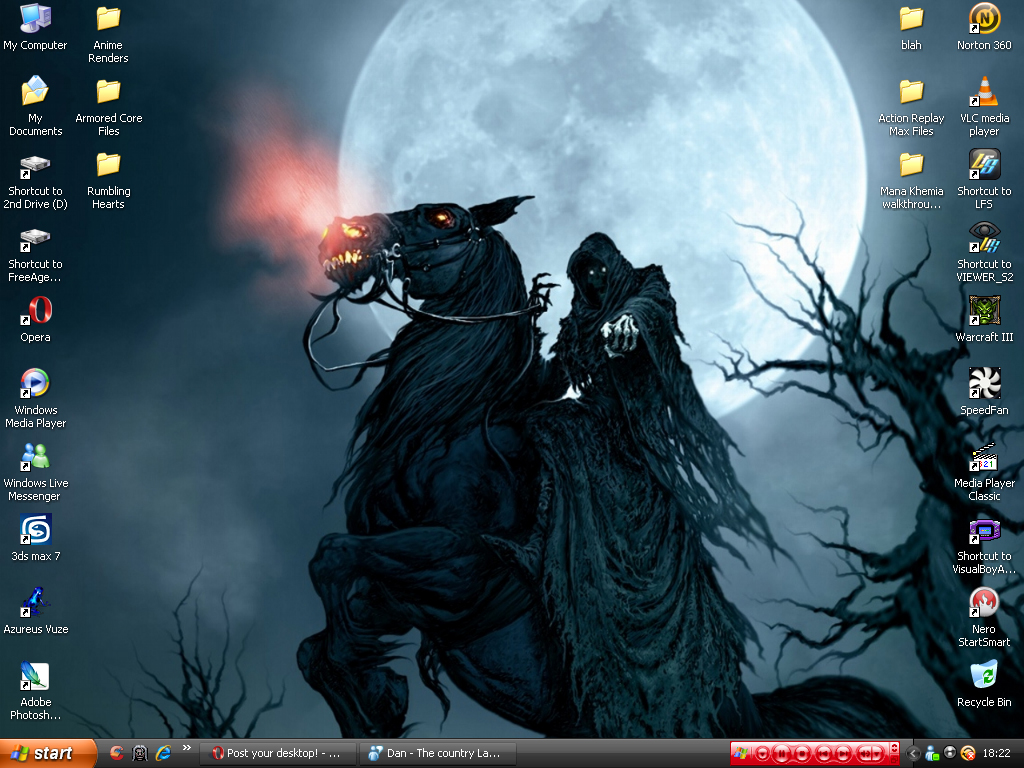Select the Media Player Classic icon
This screenshot has width=1024, height=768.
pyautogui.click(x=984, y=472)
